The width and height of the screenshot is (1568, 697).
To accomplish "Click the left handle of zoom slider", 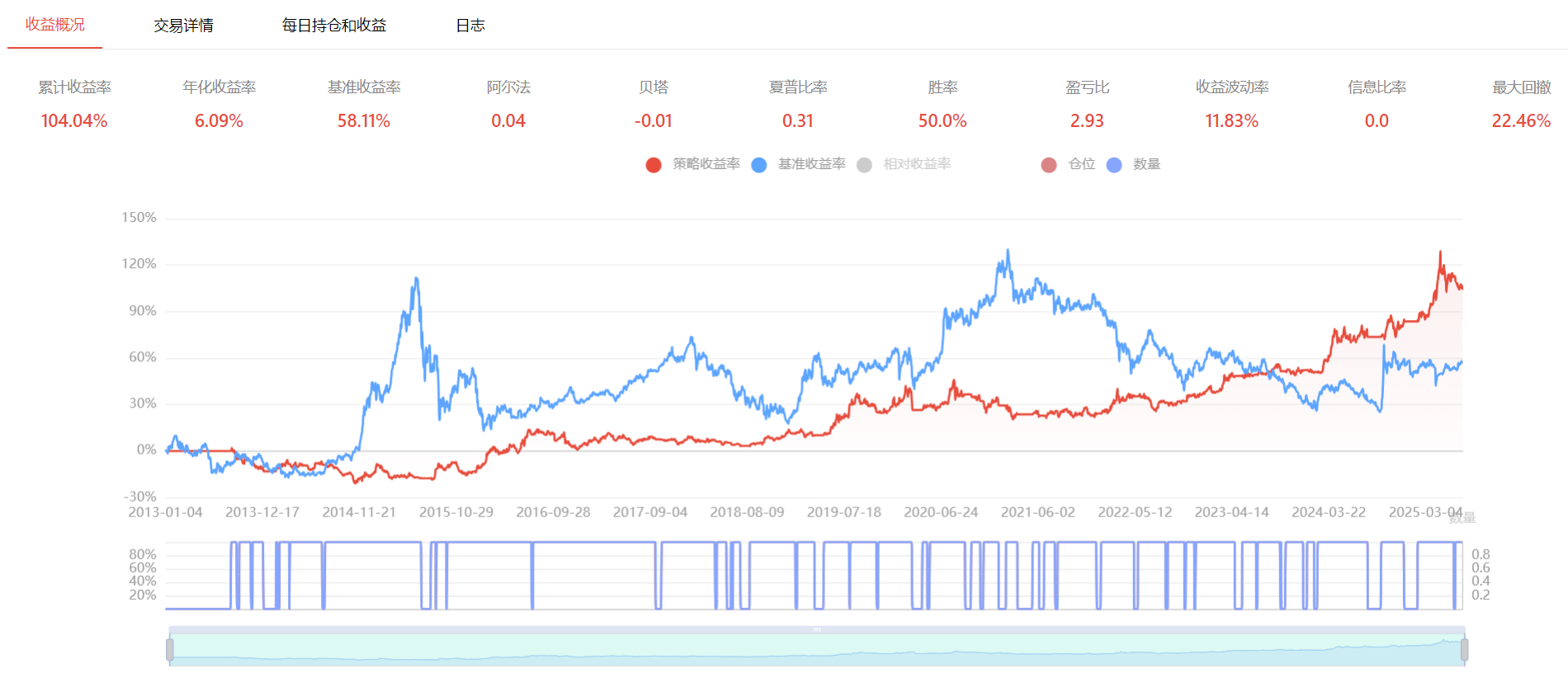I will 170,650.
